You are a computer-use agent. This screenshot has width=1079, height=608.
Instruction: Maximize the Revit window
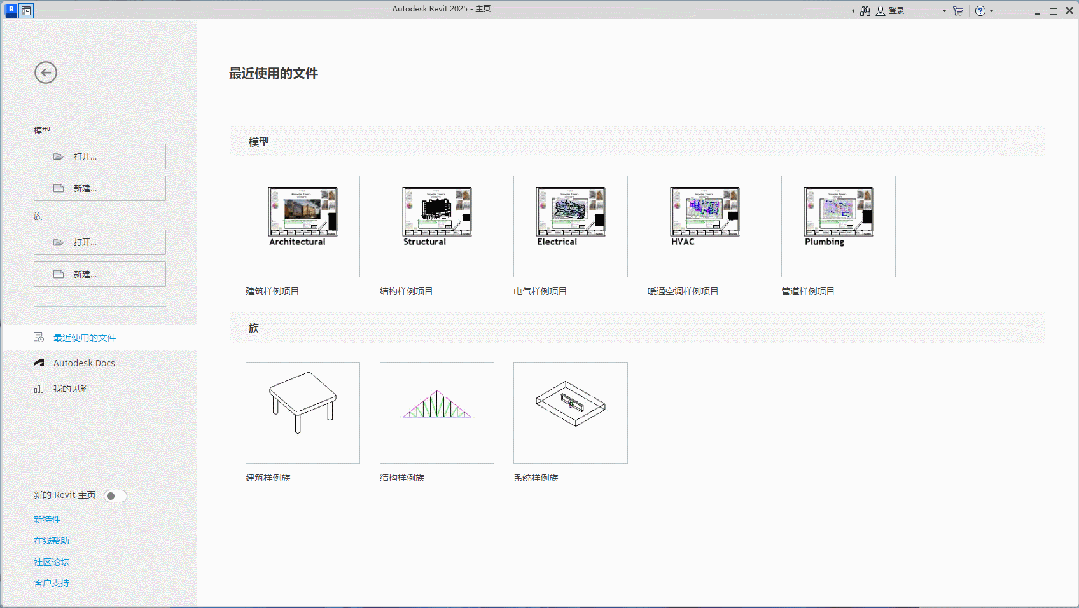pyautogui.click(x=1053, y=11)
